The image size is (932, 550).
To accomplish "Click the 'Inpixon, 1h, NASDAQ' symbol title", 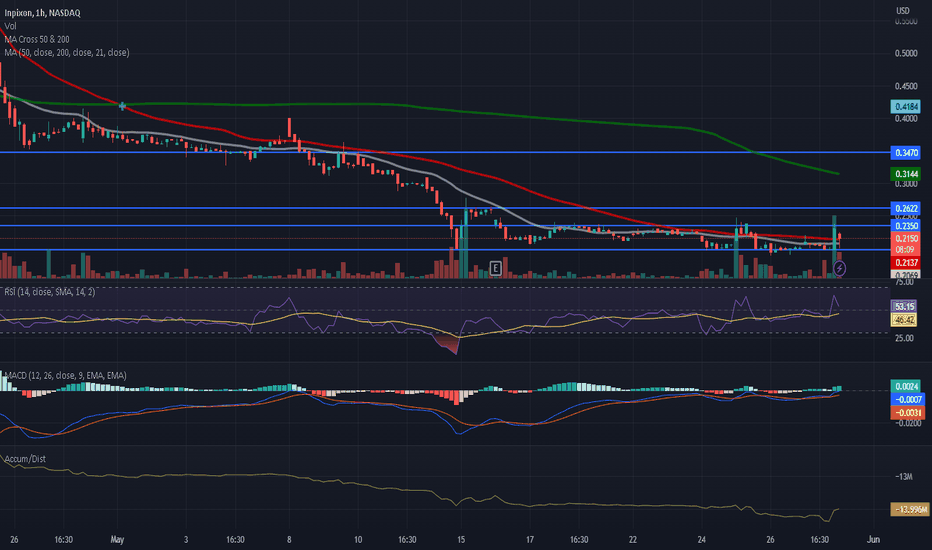I will click(x=42, y=12).
